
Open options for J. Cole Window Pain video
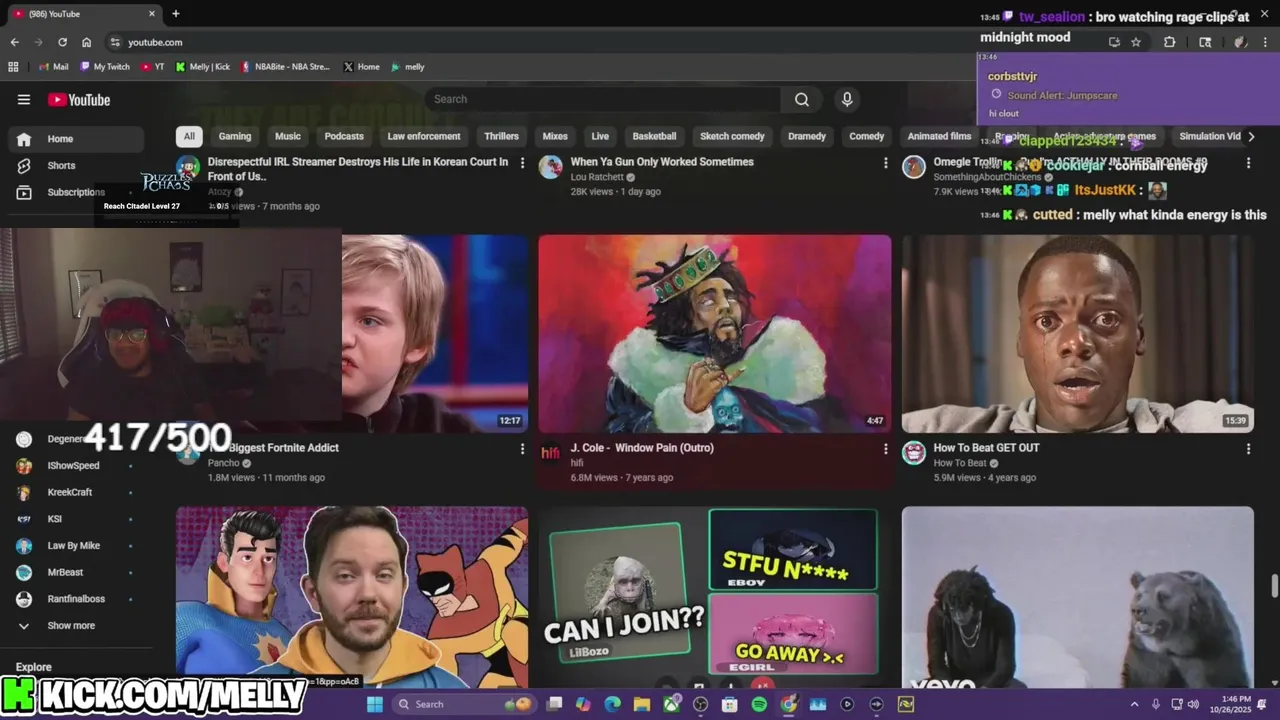pos(885,449)
